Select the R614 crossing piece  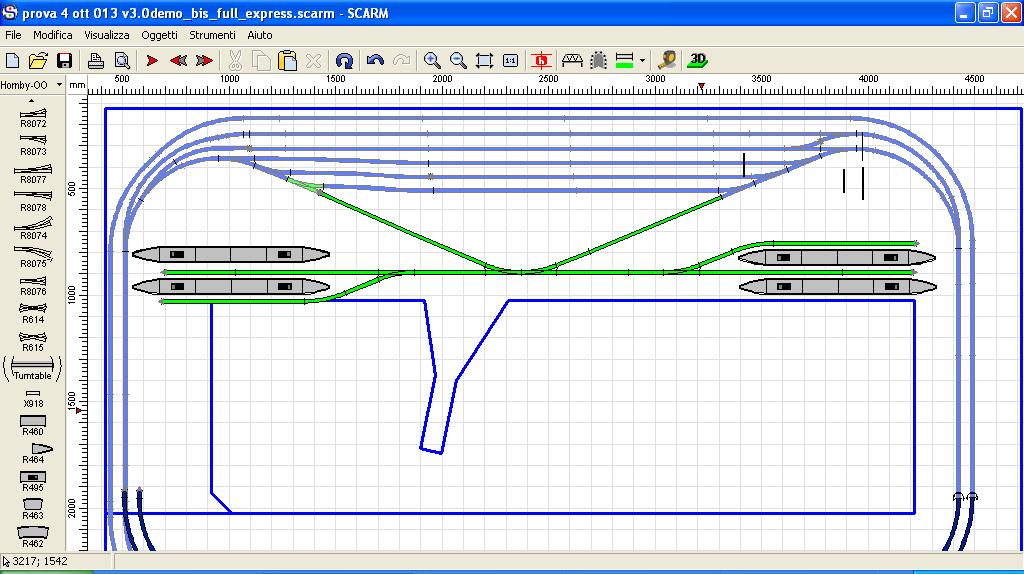[x=33, y=313]
